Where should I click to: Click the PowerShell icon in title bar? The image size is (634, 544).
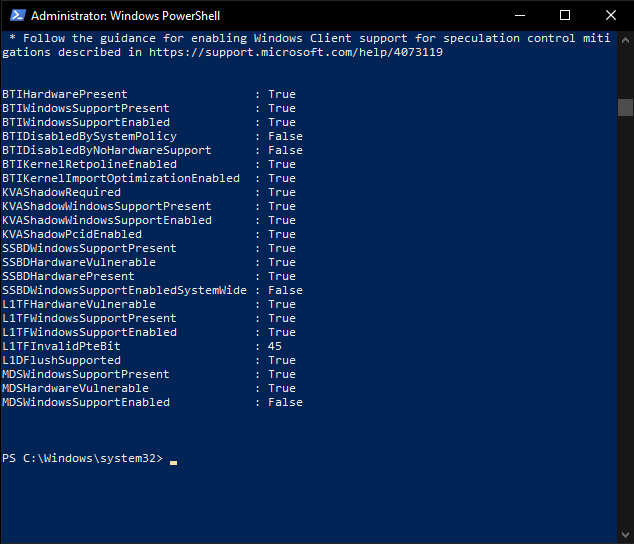click(x=18, y=16)
